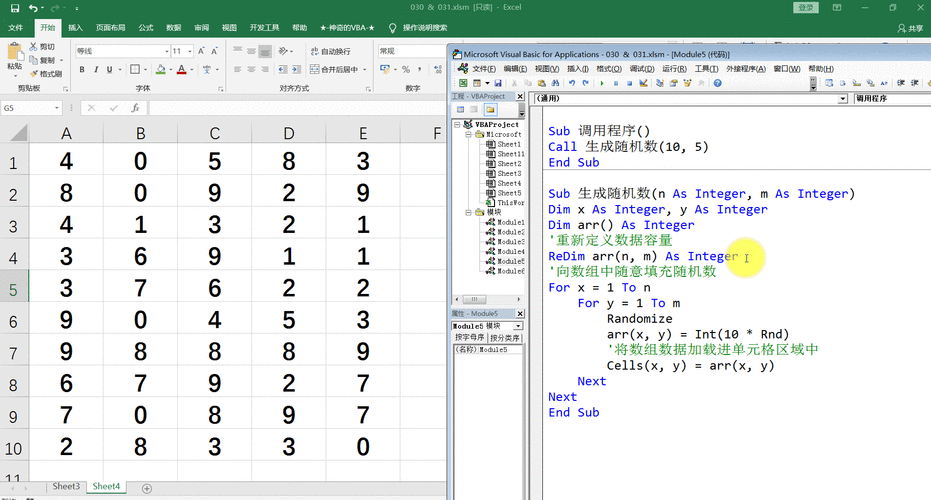The image size is (931, 500).
Task: Open the 运行(R) menu in VBA editor
Action: click(x=674, y=69)
